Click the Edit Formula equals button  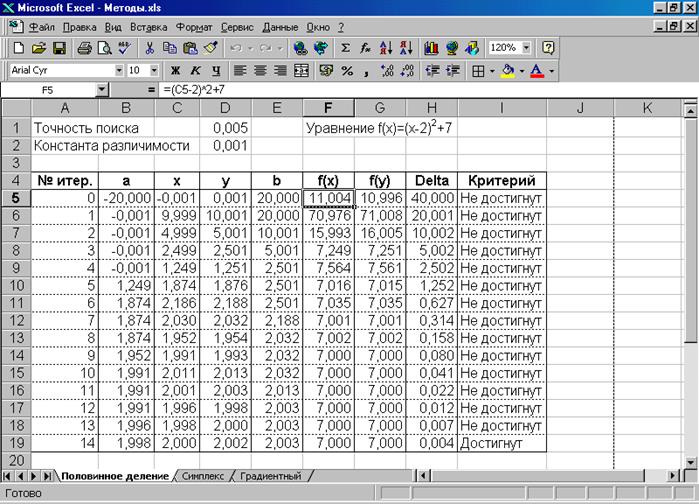point(152,90)
